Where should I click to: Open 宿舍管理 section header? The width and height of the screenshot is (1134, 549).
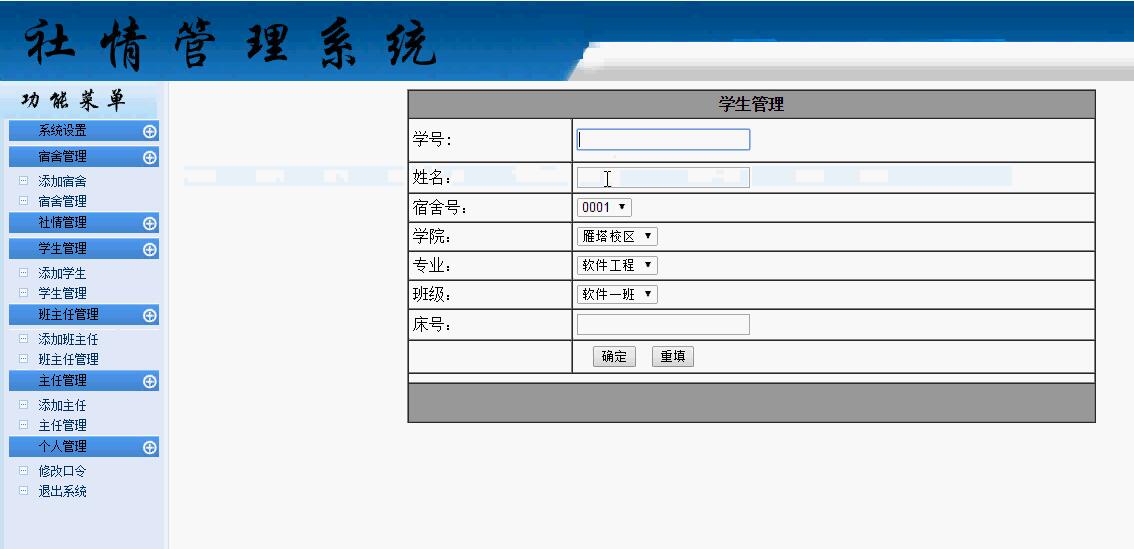(x=84, y=156)
